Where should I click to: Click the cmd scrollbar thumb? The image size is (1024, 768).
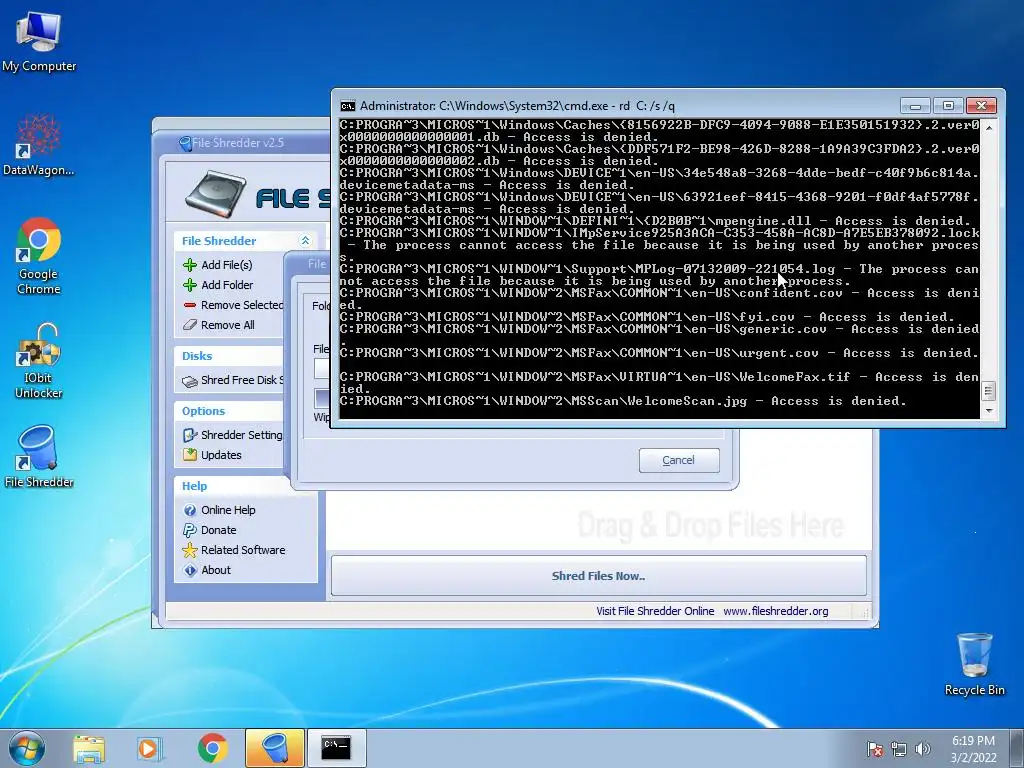point(988,391)
